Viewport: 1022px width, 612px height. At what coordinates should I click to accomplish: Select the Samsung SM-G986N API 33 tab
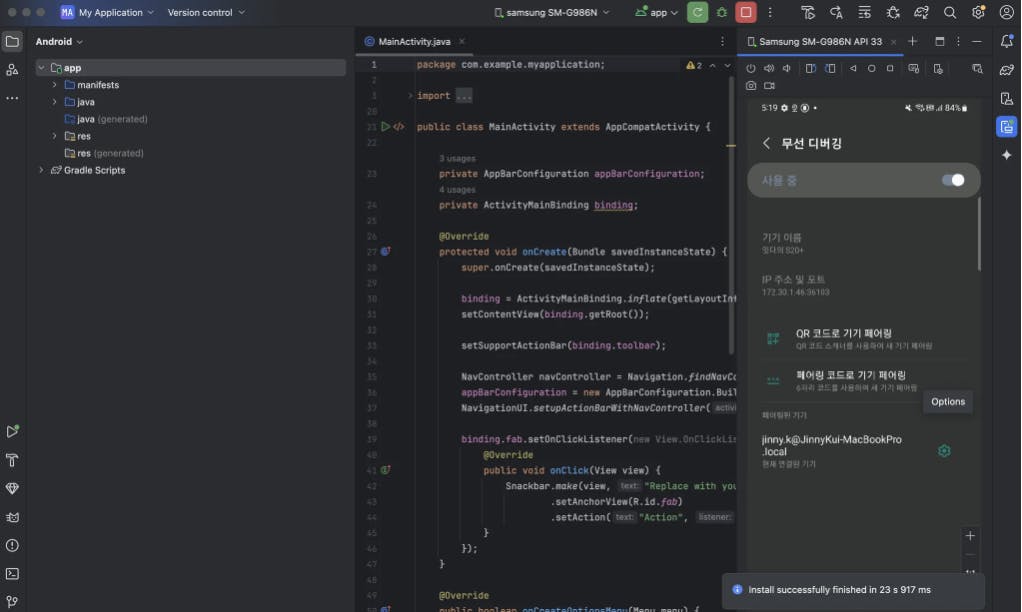point(820,42)
